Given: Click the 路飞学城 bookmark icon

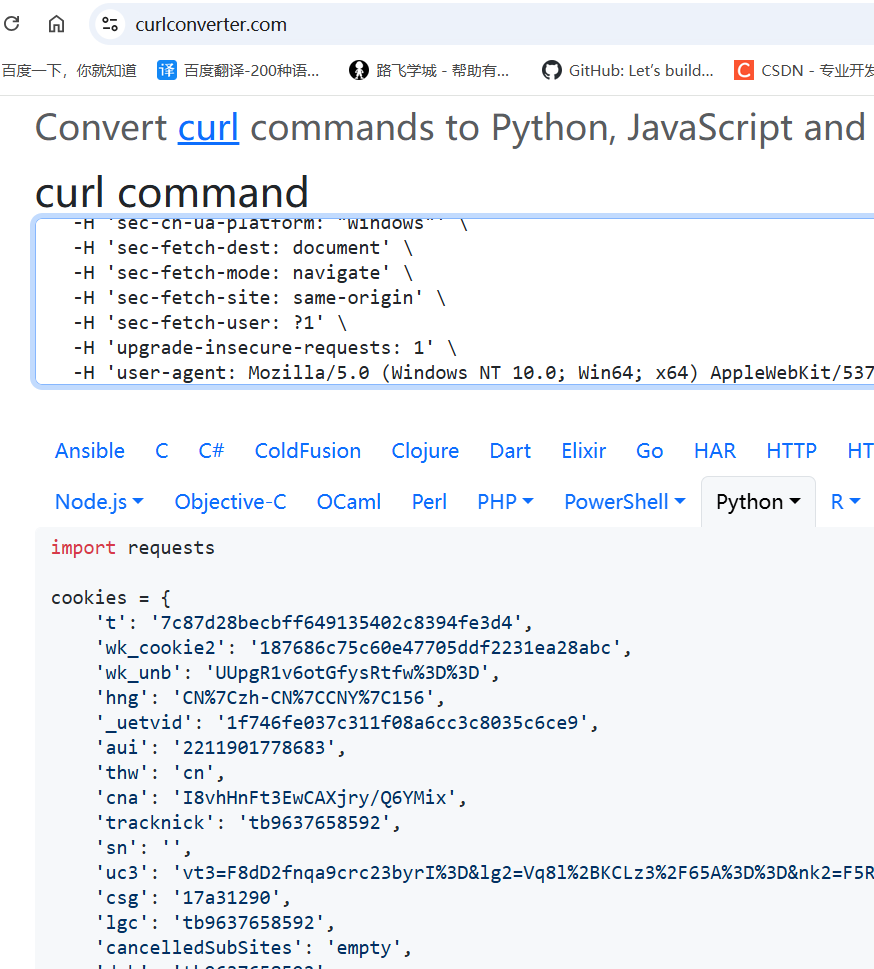Looking at the screenshot, I should coord(359,70).
